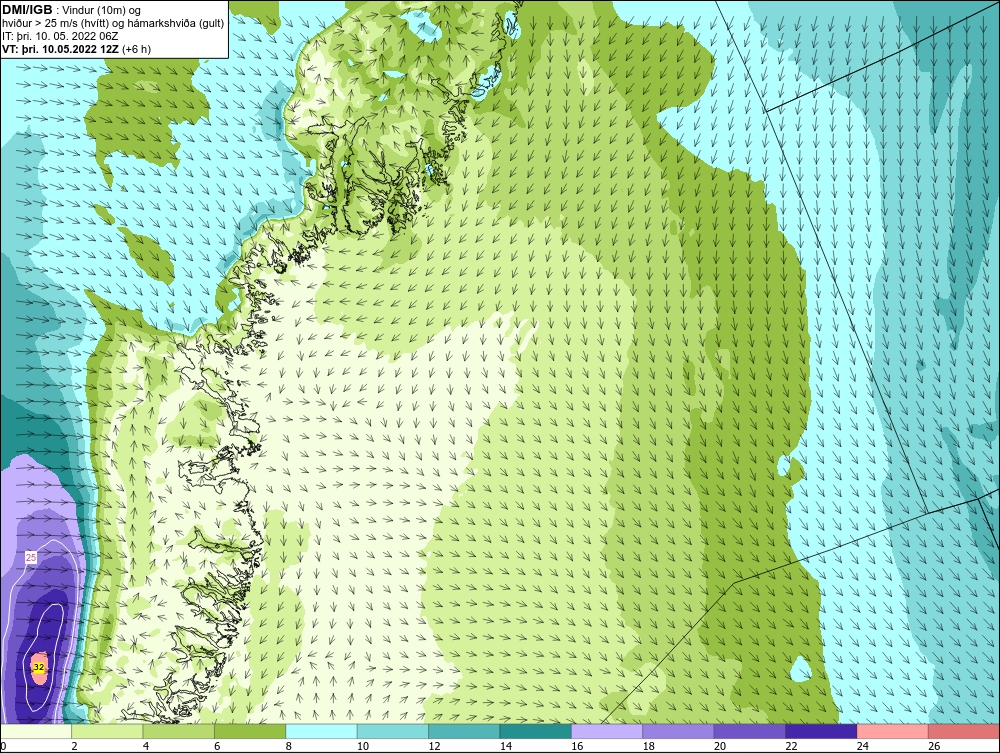The image size is (1000, 753).
Task: Select the title line 'DMI/IGB : Vindur (10m) og'
Action: 71,10
